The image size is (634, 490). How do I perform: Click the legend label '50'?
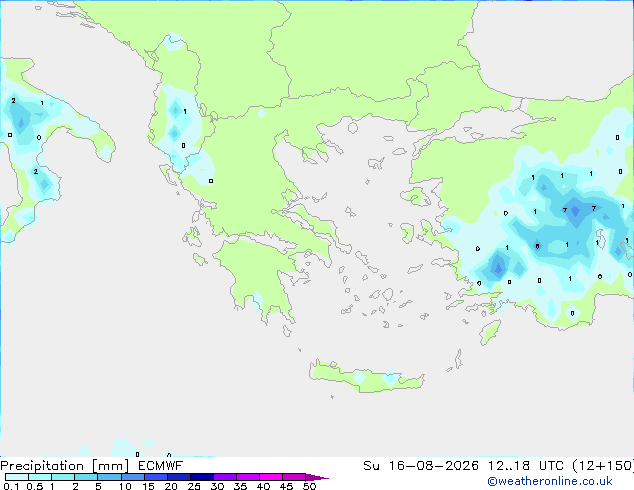309,486
